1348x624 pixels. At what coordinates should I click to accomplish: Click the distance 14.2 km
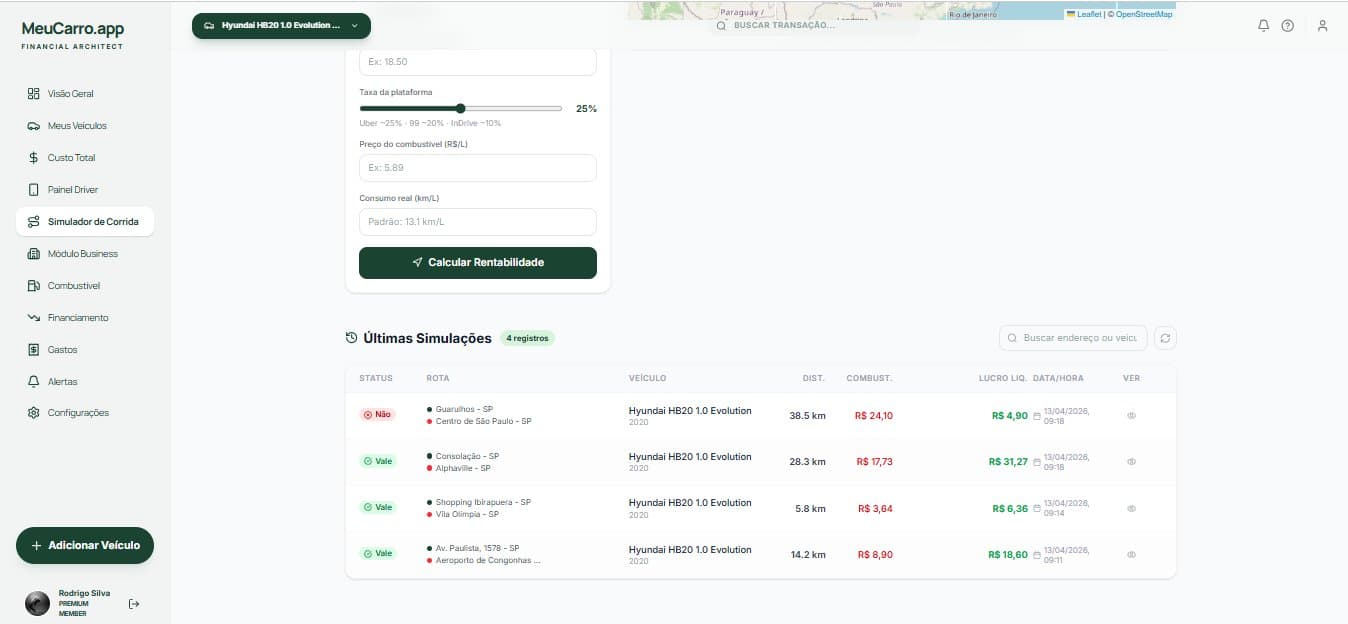tap(807, 555)
